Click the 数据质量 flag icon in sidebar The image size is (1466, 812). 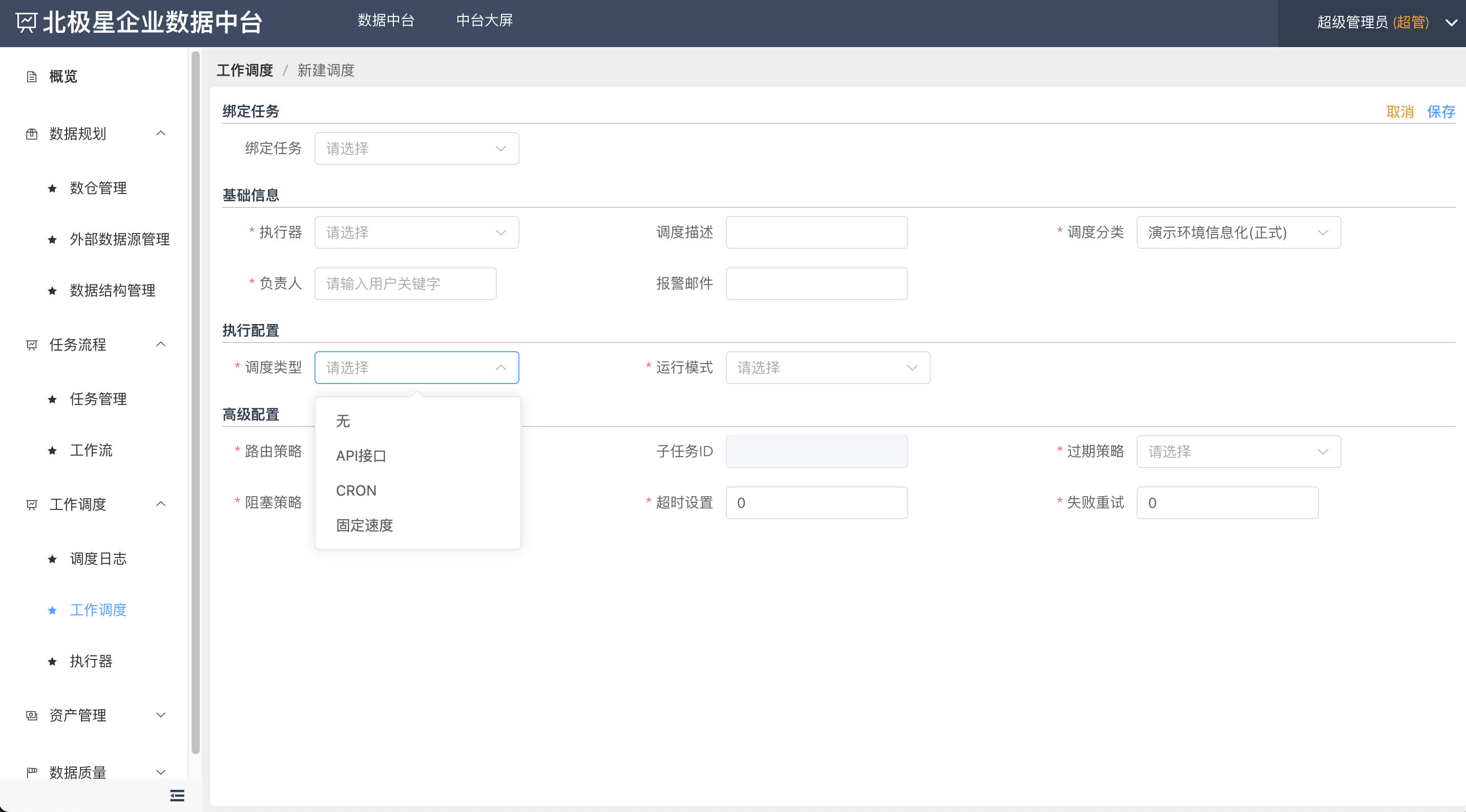tap(32, 772)
